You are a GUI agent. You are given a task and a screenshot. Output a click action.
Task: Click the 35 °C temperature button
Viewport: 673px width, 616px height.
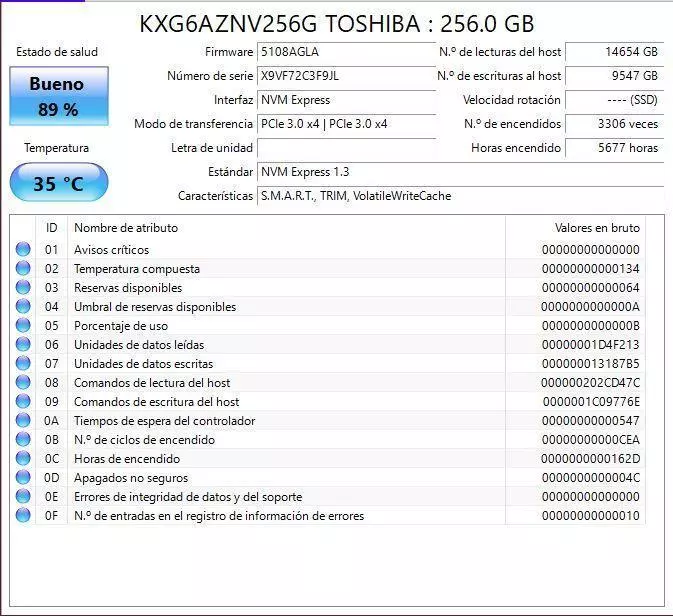point(59,182)
